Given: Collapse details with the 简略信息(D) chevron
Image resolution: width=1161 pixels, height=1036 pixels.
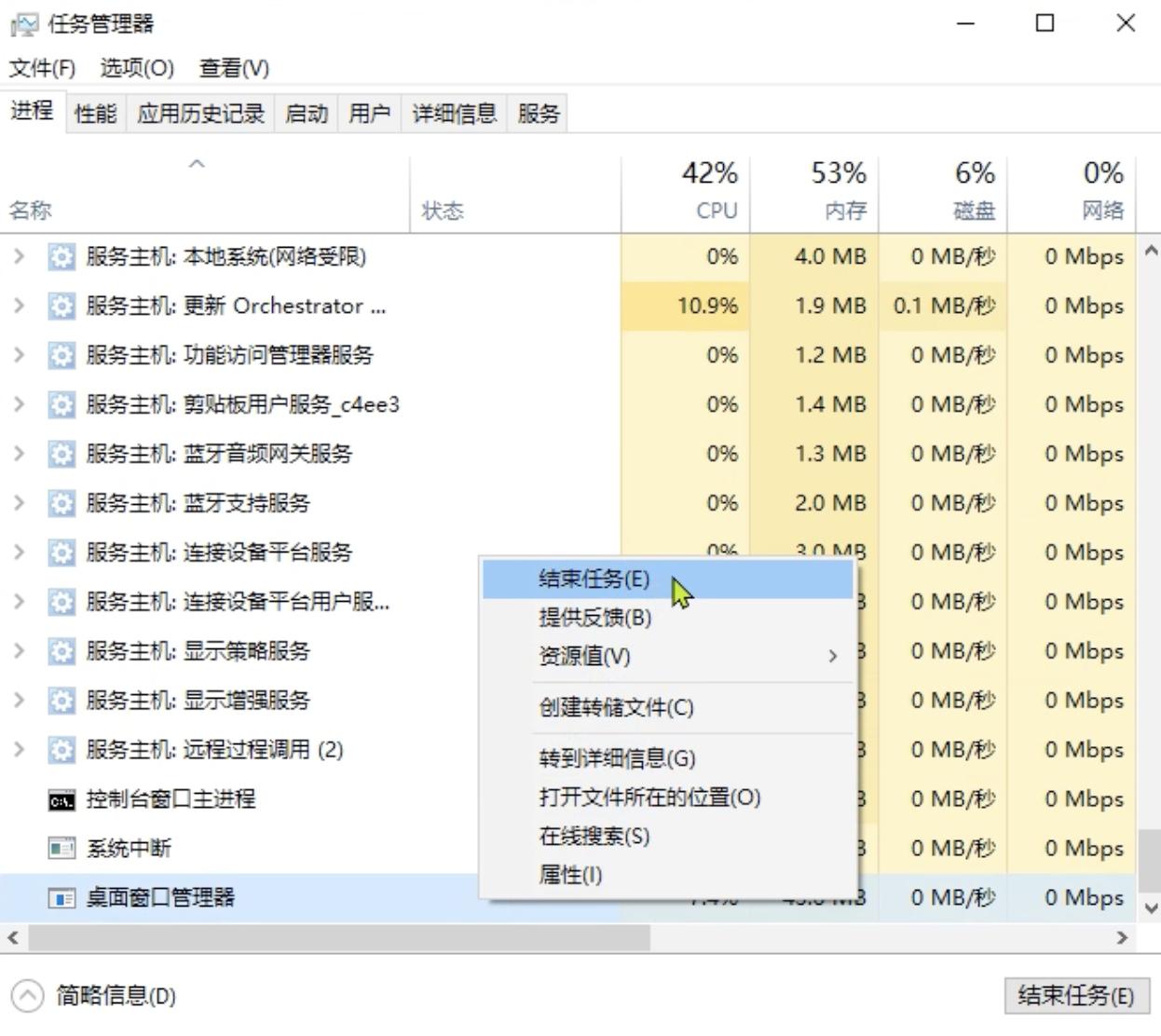Looking at the screenshot, I should (x=26, y=996).
